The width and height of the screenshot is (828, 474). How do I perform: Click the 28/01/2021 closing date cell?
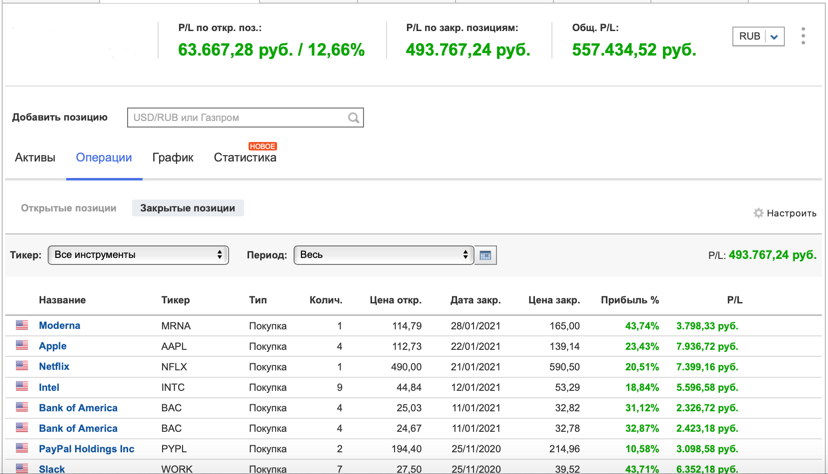coord(475,326)
